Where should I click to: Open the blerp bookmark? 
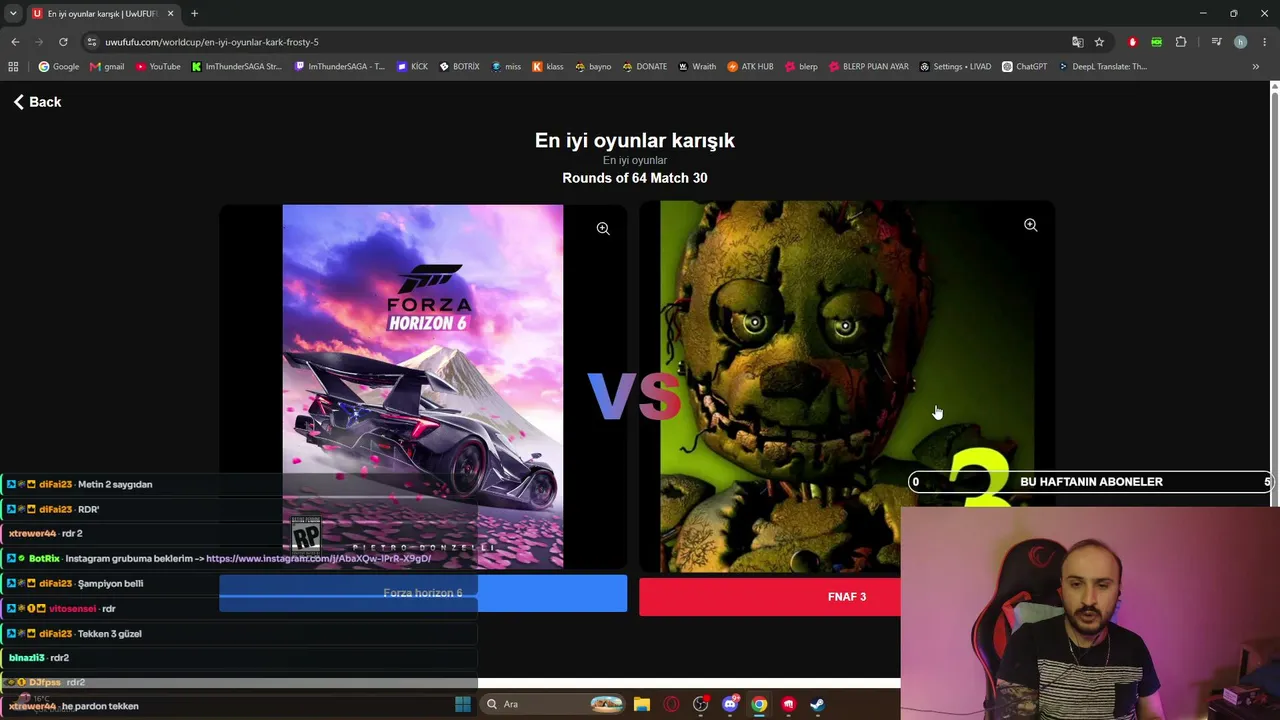(x=801, y=67)
